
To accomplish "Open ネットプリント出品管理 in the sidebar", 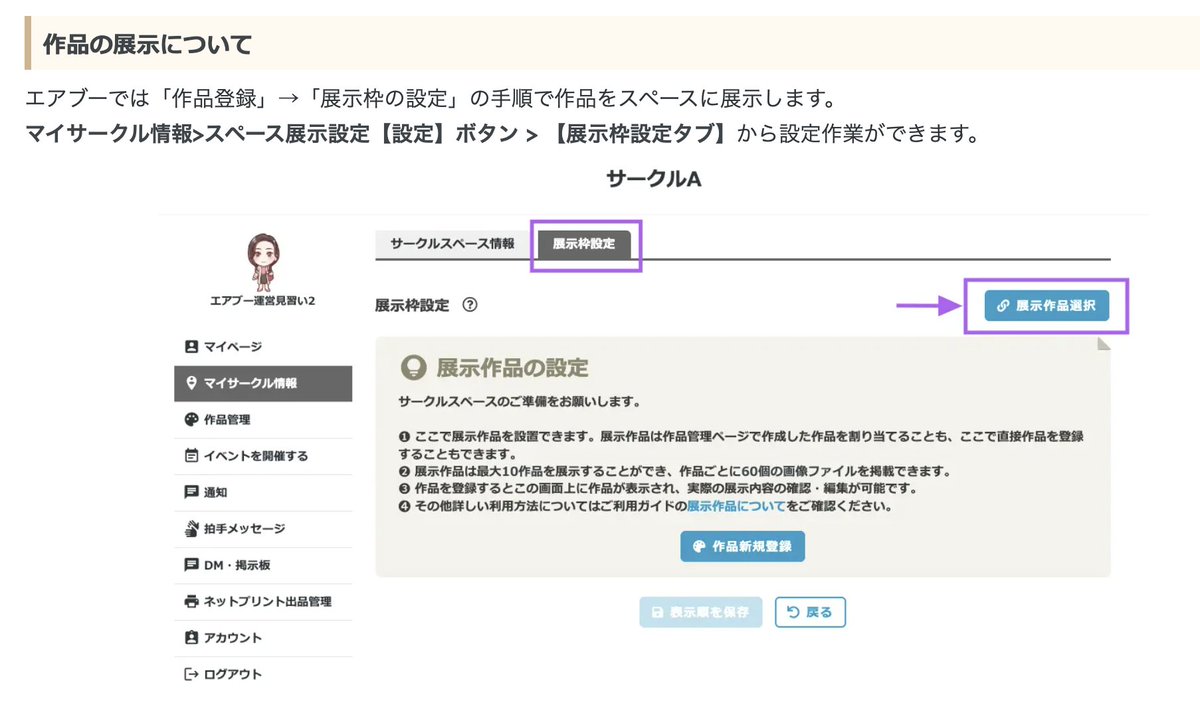I will pos(263,601).
